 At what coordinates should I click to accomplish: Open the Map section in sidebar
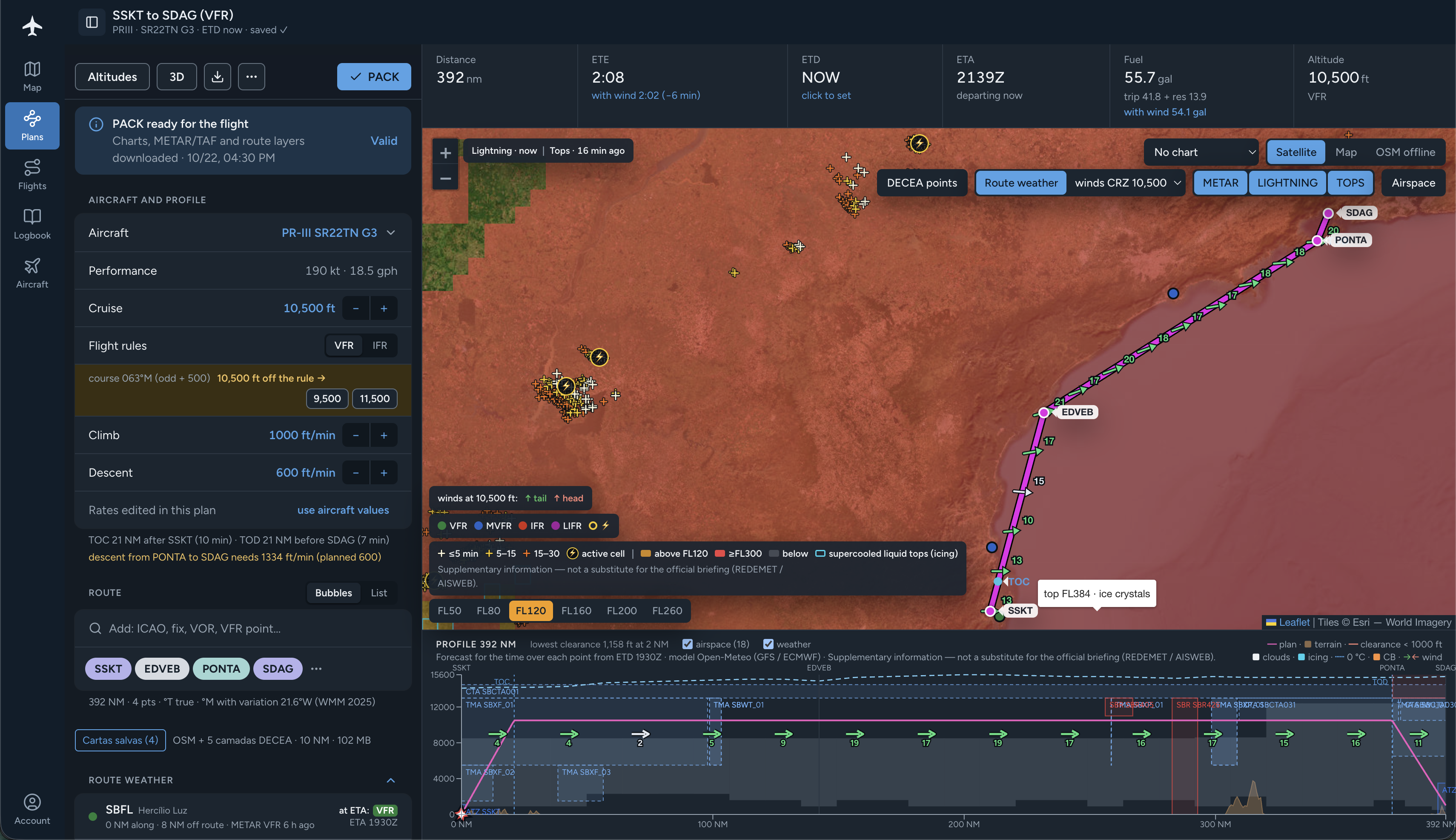point(32,77)
